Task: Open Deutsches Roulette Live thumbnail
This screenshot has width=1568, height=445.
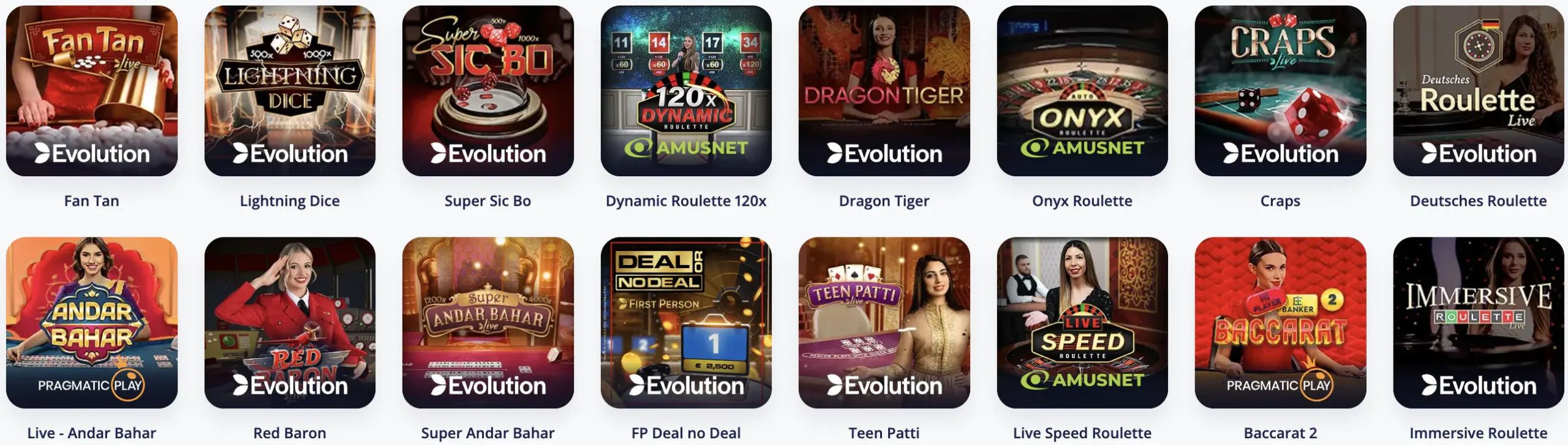Action: (x=1479, y=91)
